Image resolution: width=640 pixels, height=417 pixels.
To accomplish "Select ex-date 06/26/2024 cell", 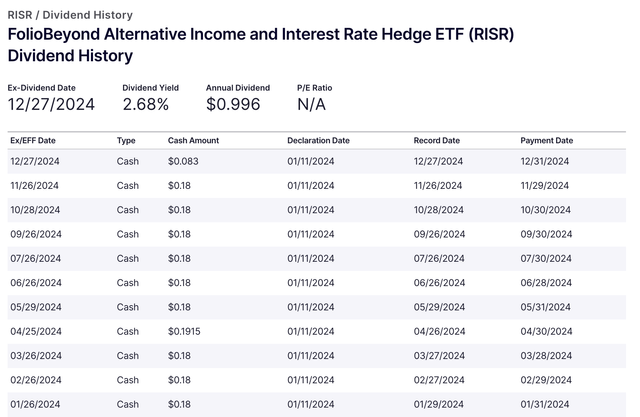I will pos(36,283).
